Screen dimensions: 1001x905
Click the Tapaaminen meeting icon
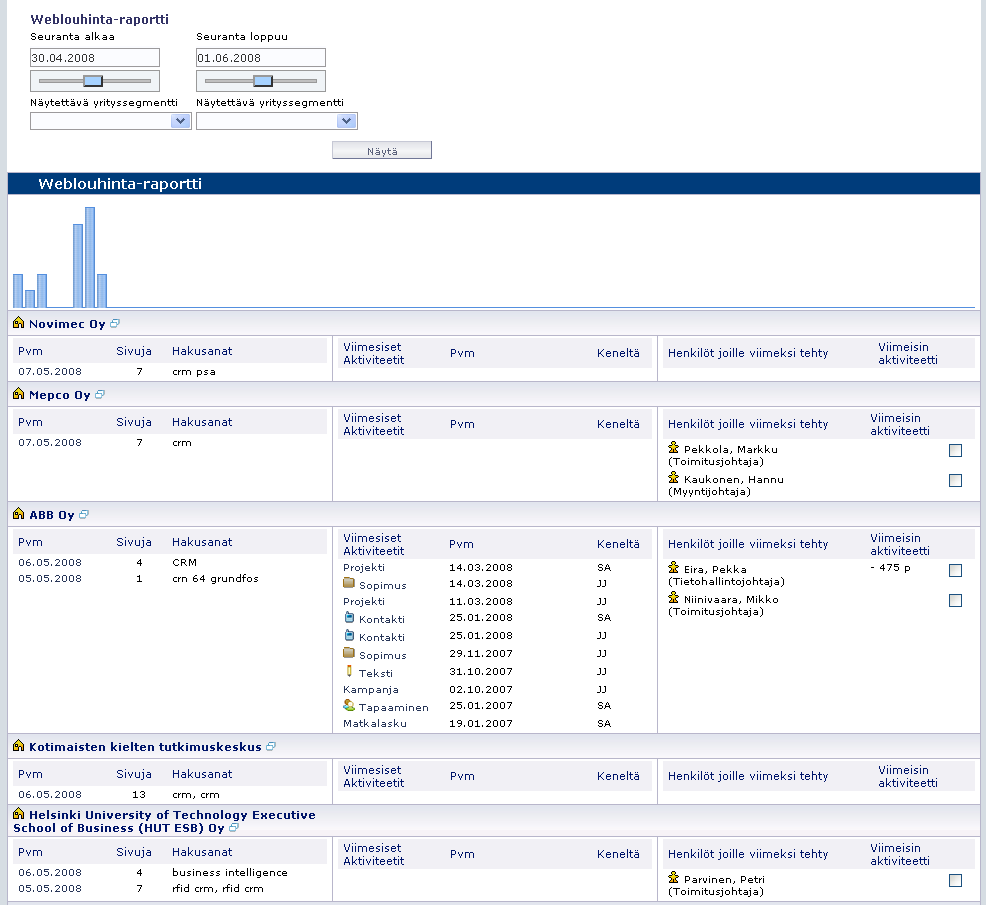(x=349, y=705)
